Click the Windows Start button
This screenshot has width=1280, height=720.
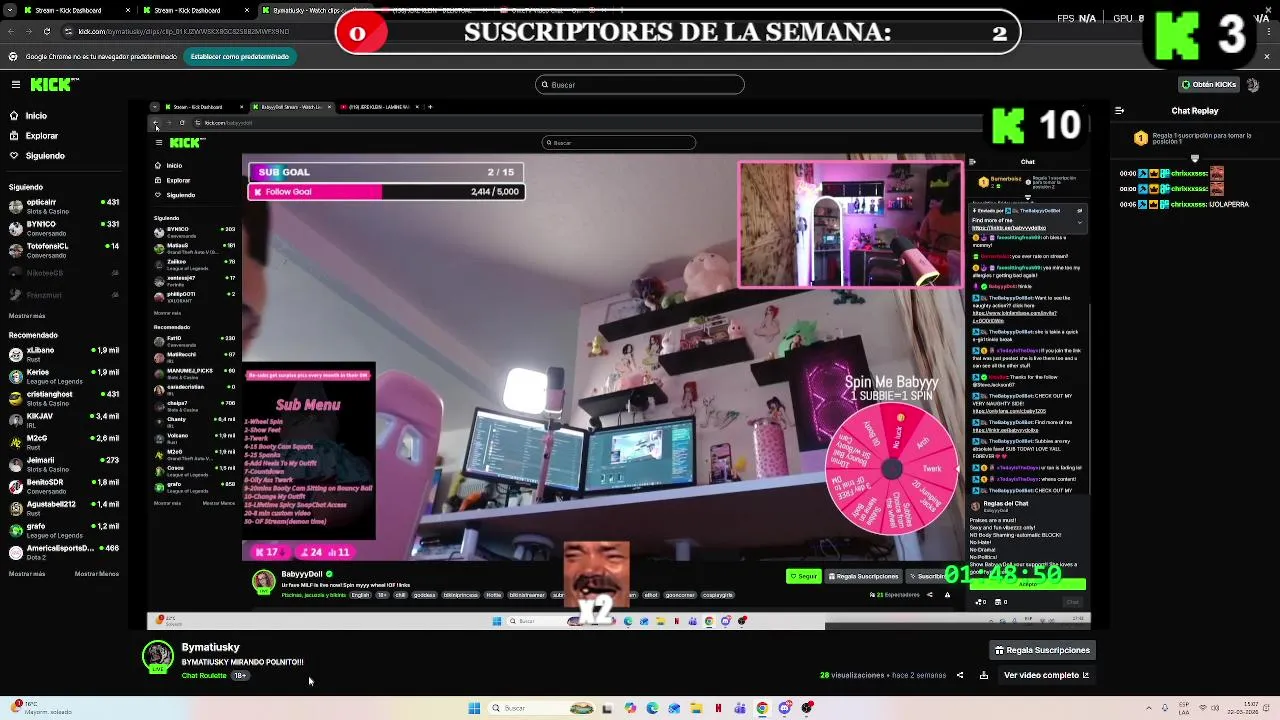[x=474, y=708]
